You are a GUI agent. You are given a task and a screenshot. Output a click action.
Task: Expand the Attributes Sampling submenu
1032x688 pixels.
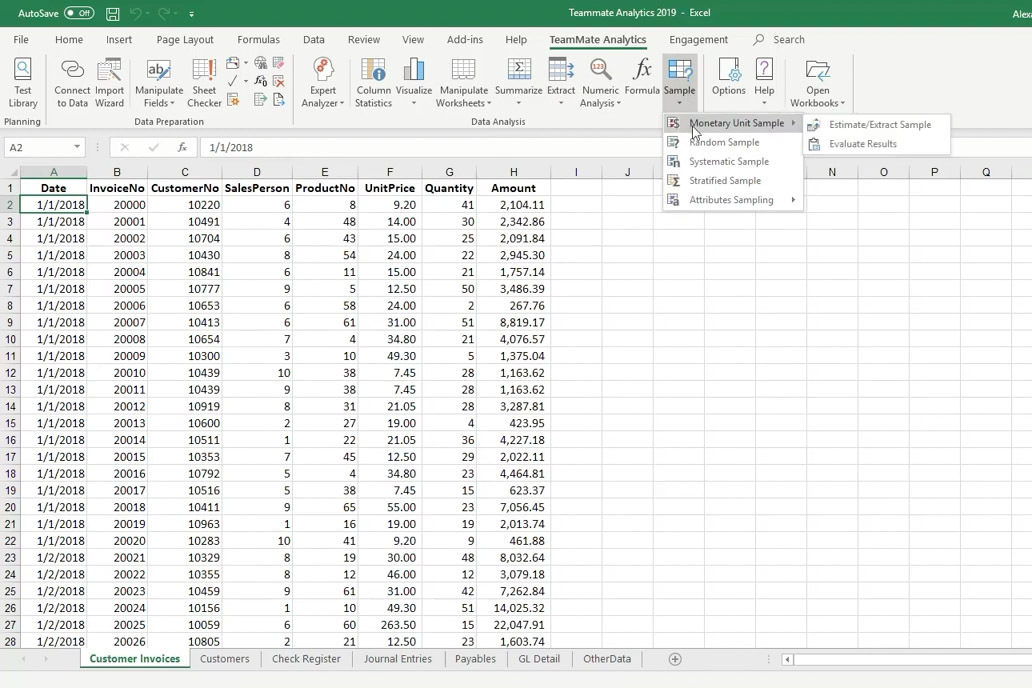click(x=732, y=200)
